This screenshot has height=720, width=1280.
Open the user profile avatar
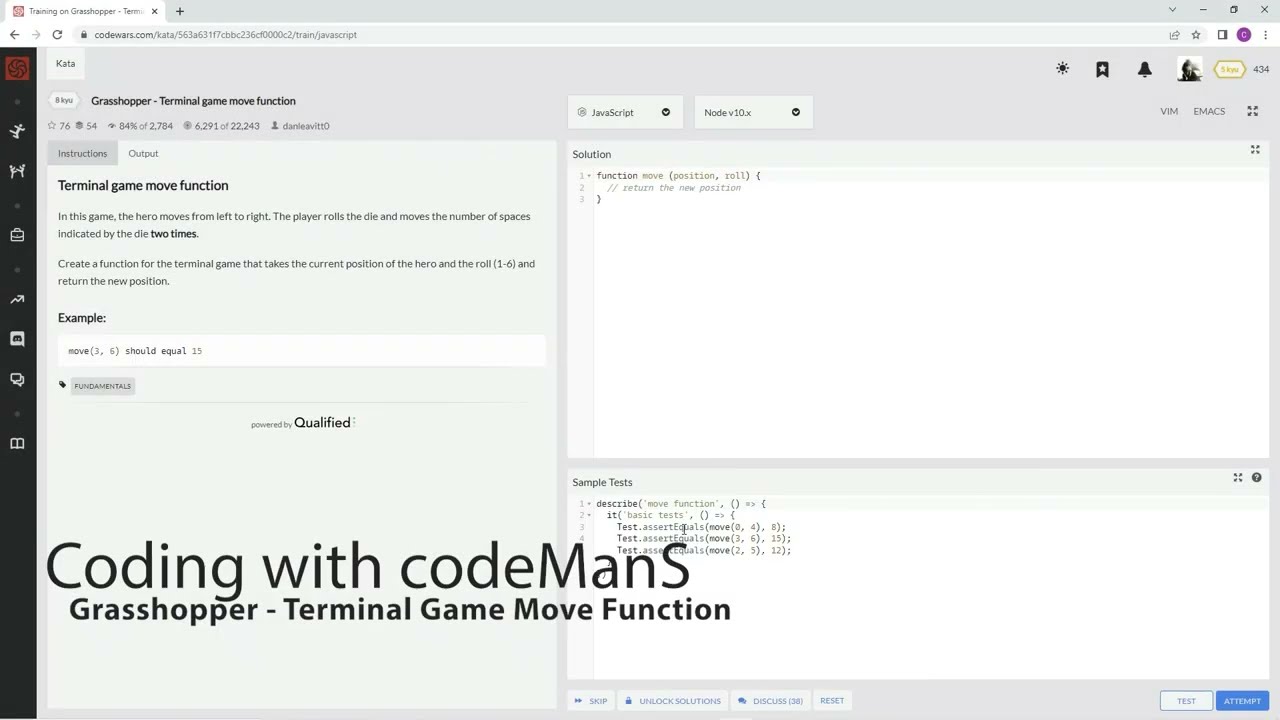(1189, 69)
